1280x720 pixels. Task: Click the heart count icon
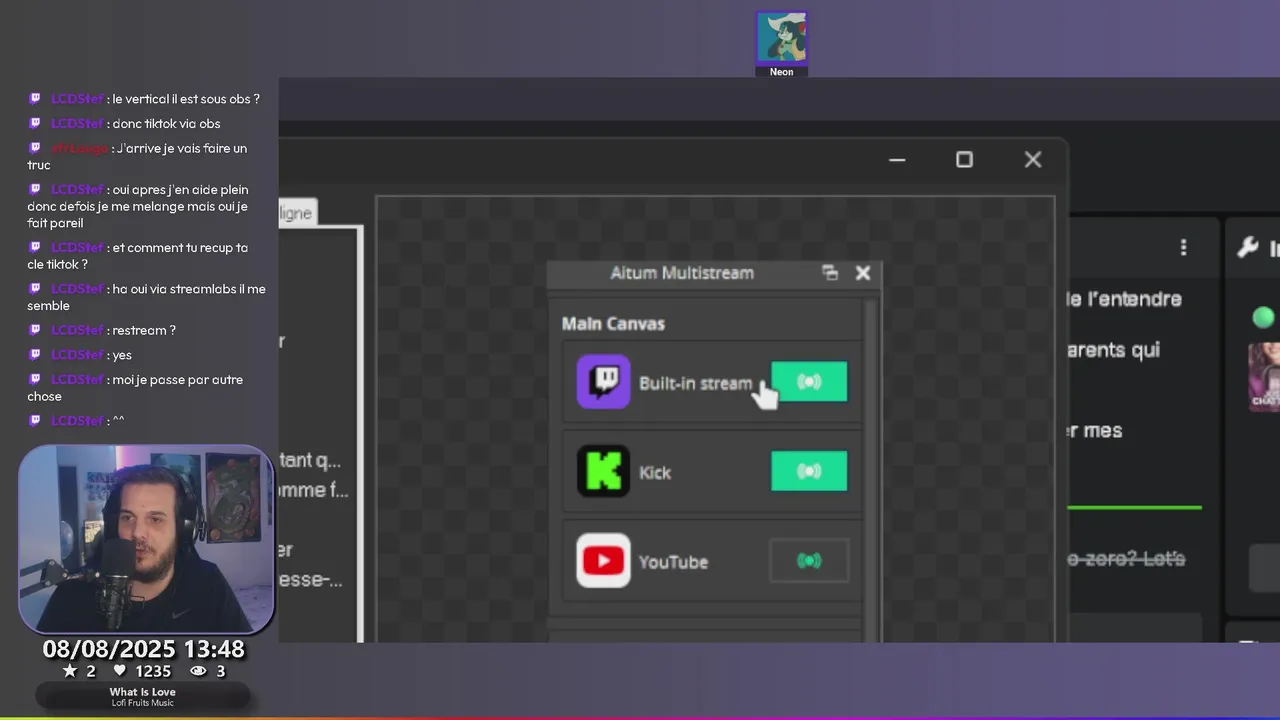tap(119, 671)
